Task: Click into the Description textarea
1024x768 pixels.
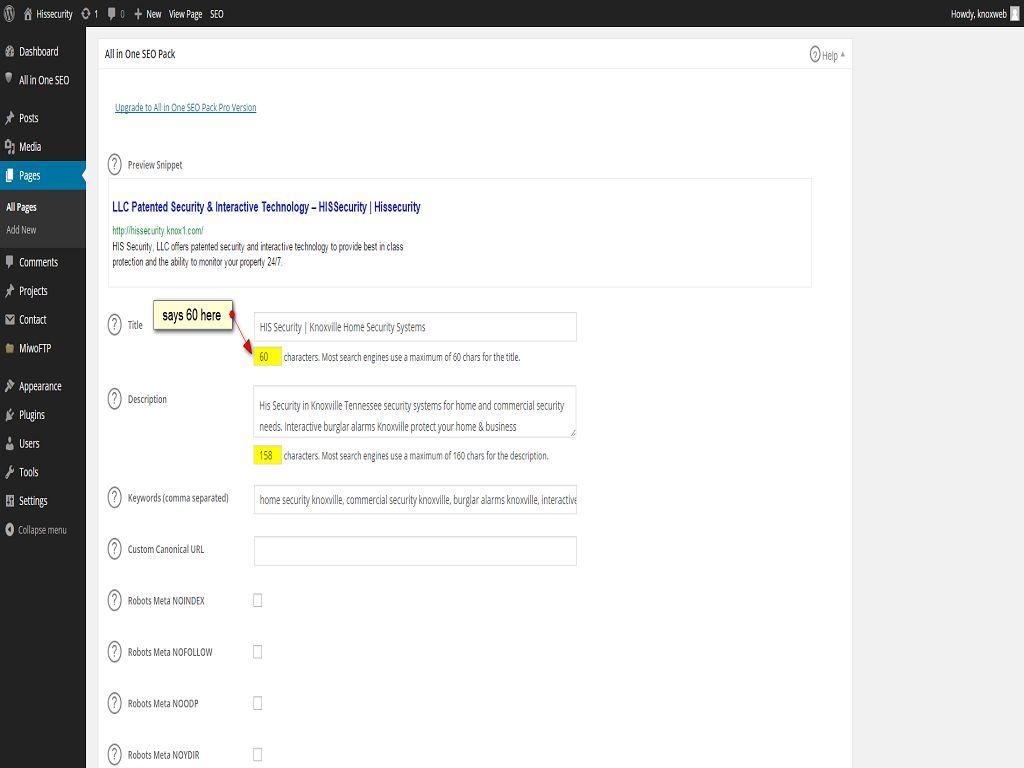Action: (x=415, y=411)
